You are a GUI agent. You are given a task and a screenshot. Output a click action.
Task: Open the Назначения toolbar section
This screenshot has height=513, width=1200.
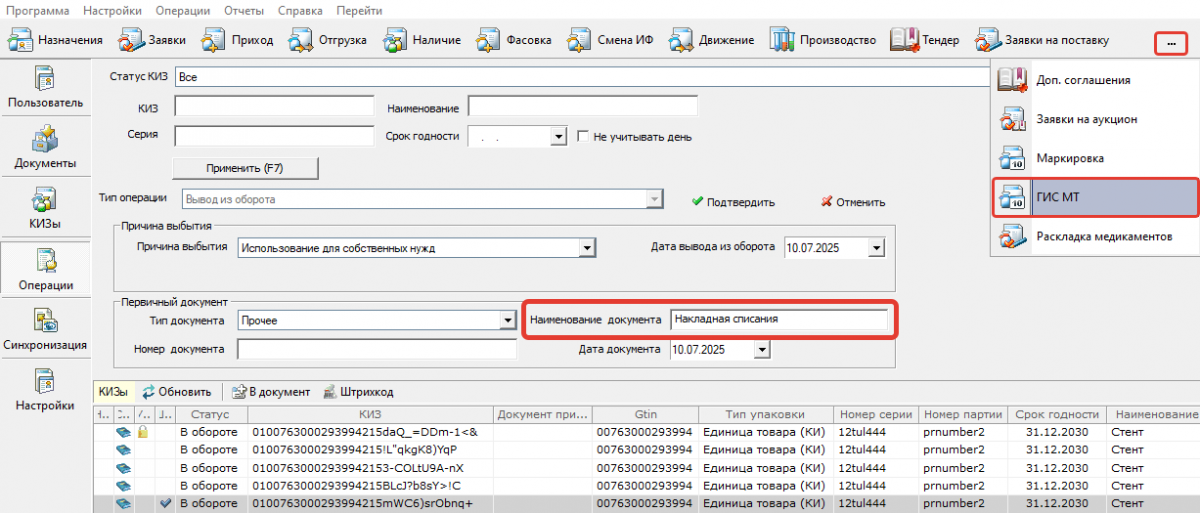point(57,40)
